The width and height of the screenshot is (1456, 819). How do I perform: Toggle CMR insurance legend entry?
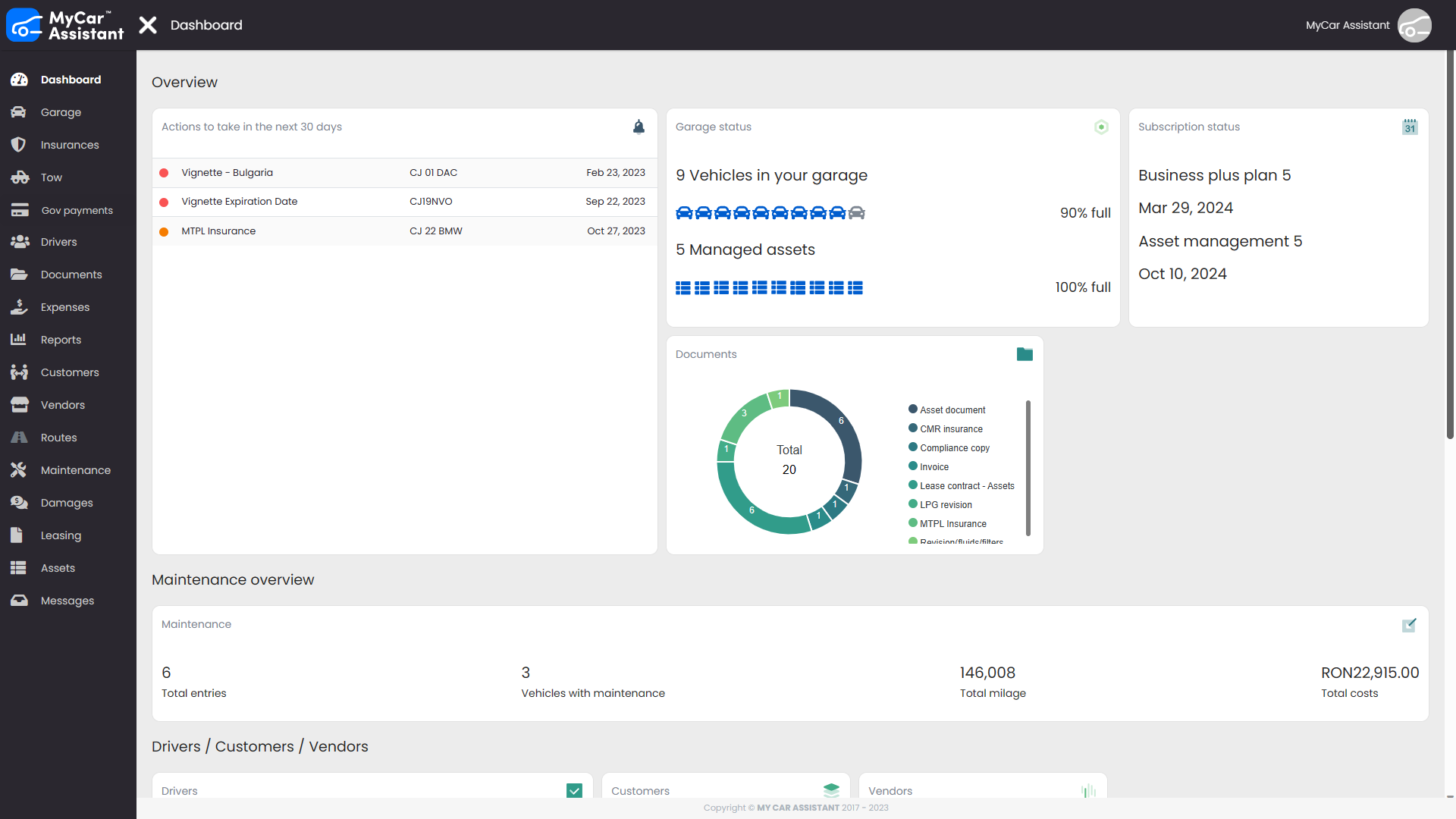pyautogui.click(x=945, y=428)
